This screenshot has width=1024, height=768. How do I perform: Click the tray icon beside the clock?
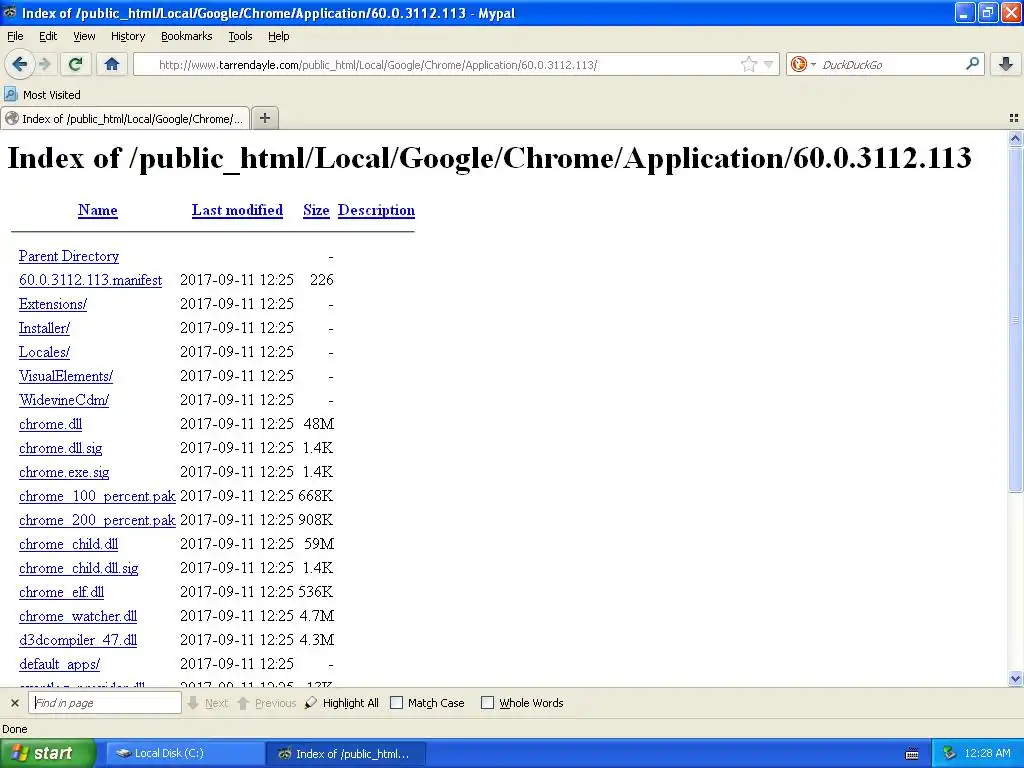949,753
